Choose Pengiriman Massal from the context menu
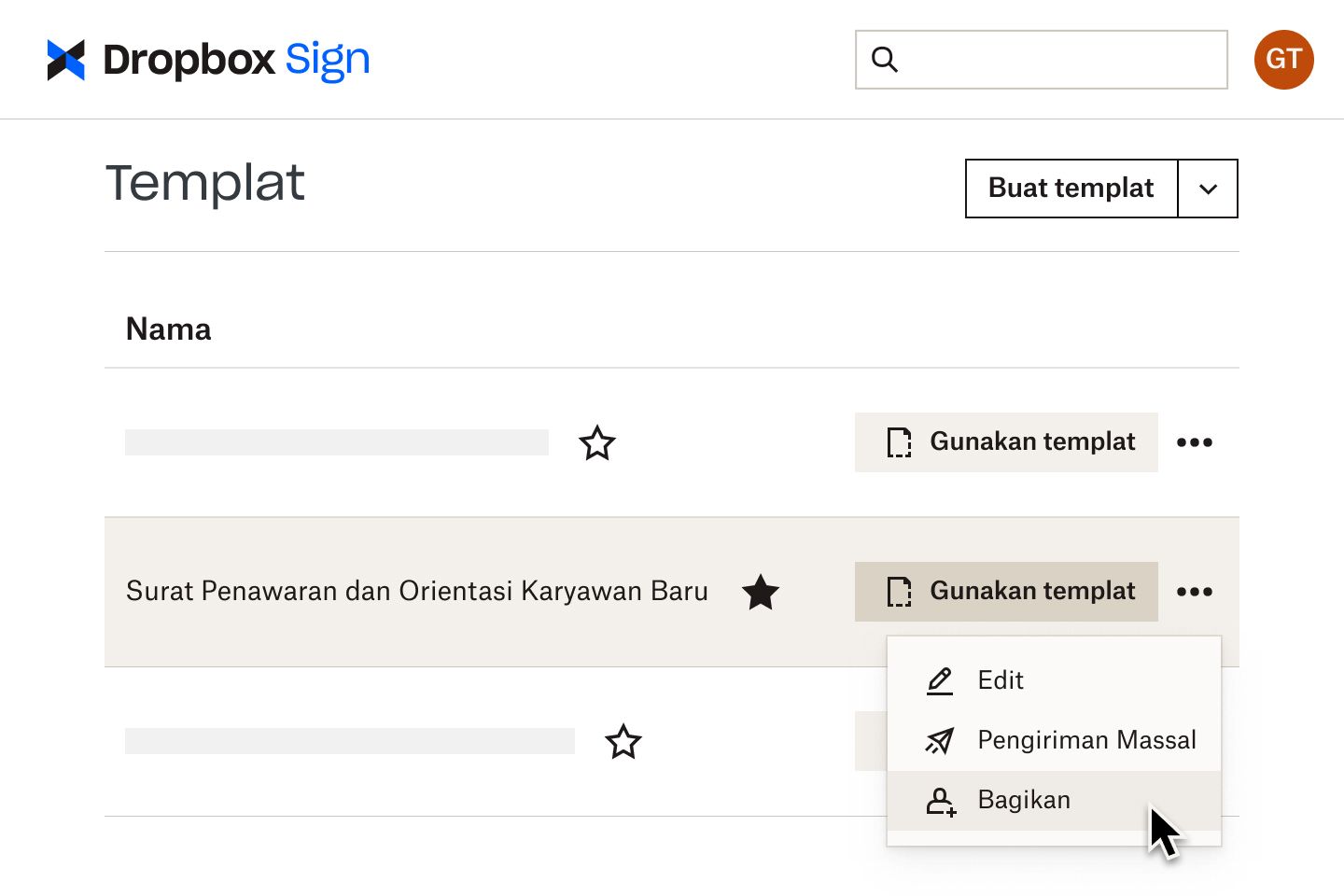This screenshot has width=1344, height=896. click(x=1086, y=740)
